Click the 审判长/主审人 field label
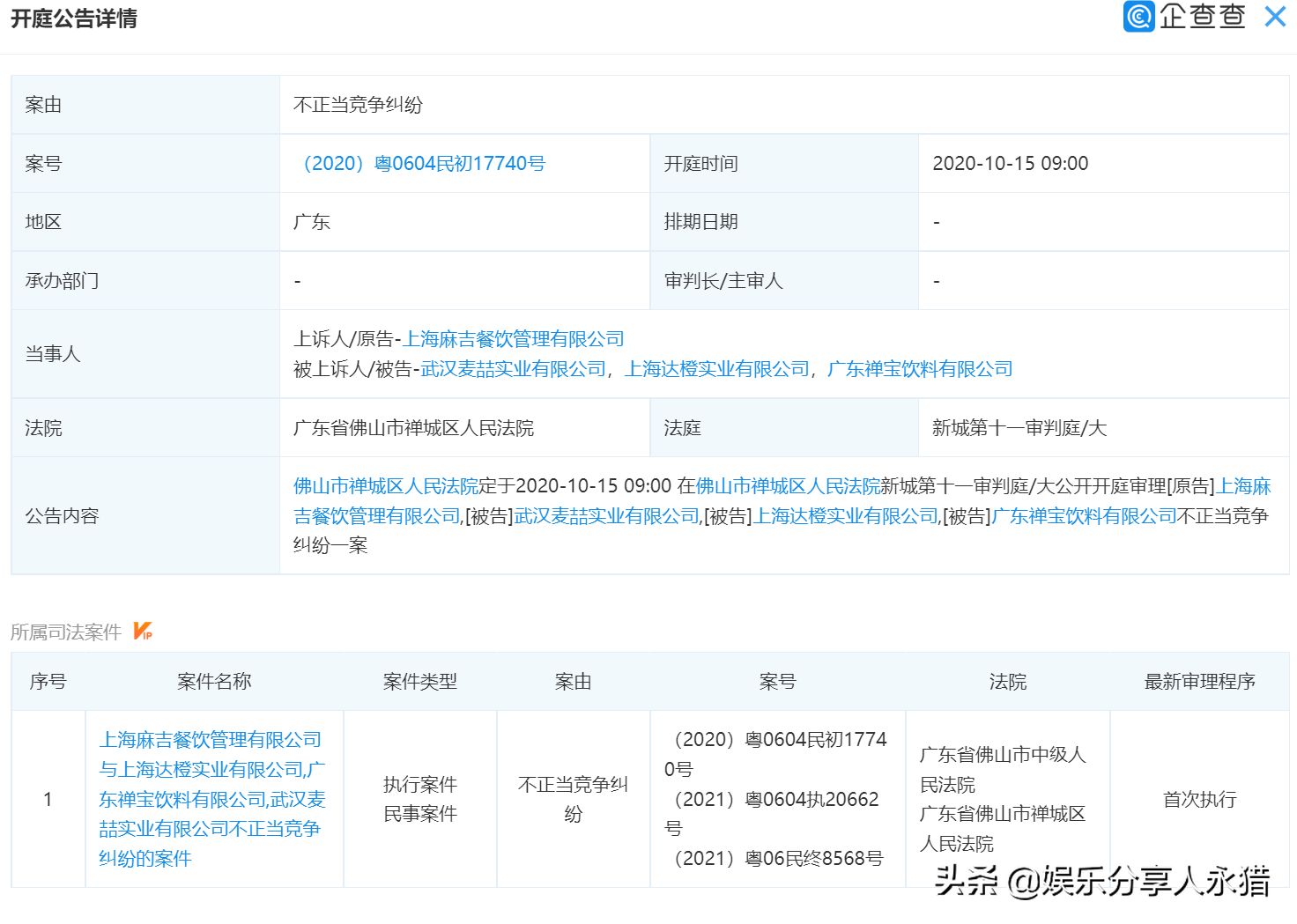Screen dimensions: 1297x924 (723, 281)
